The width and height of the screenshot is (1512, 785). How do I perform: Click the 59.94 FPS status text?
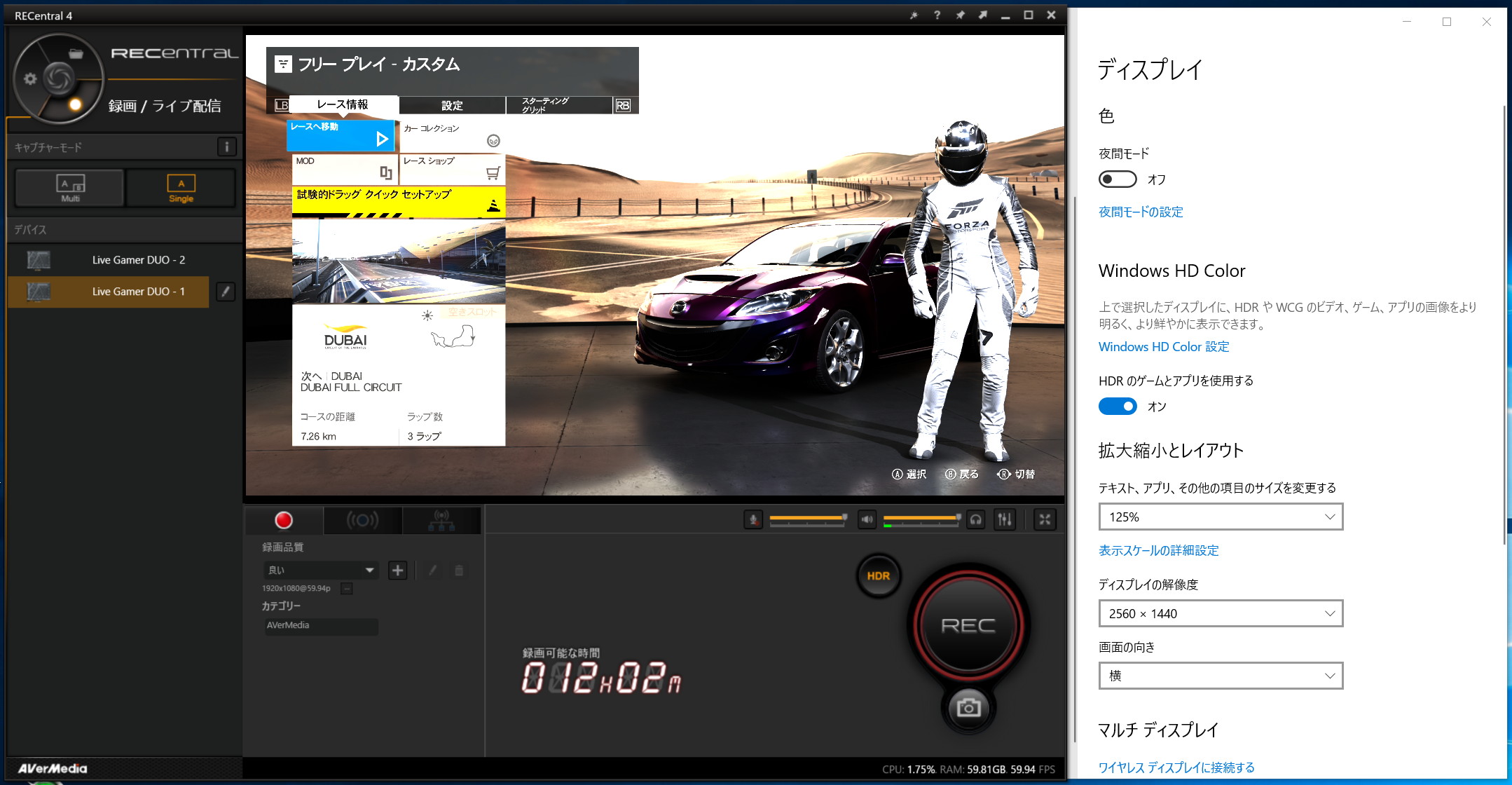pyautogui.click(x=1033, y=770)
